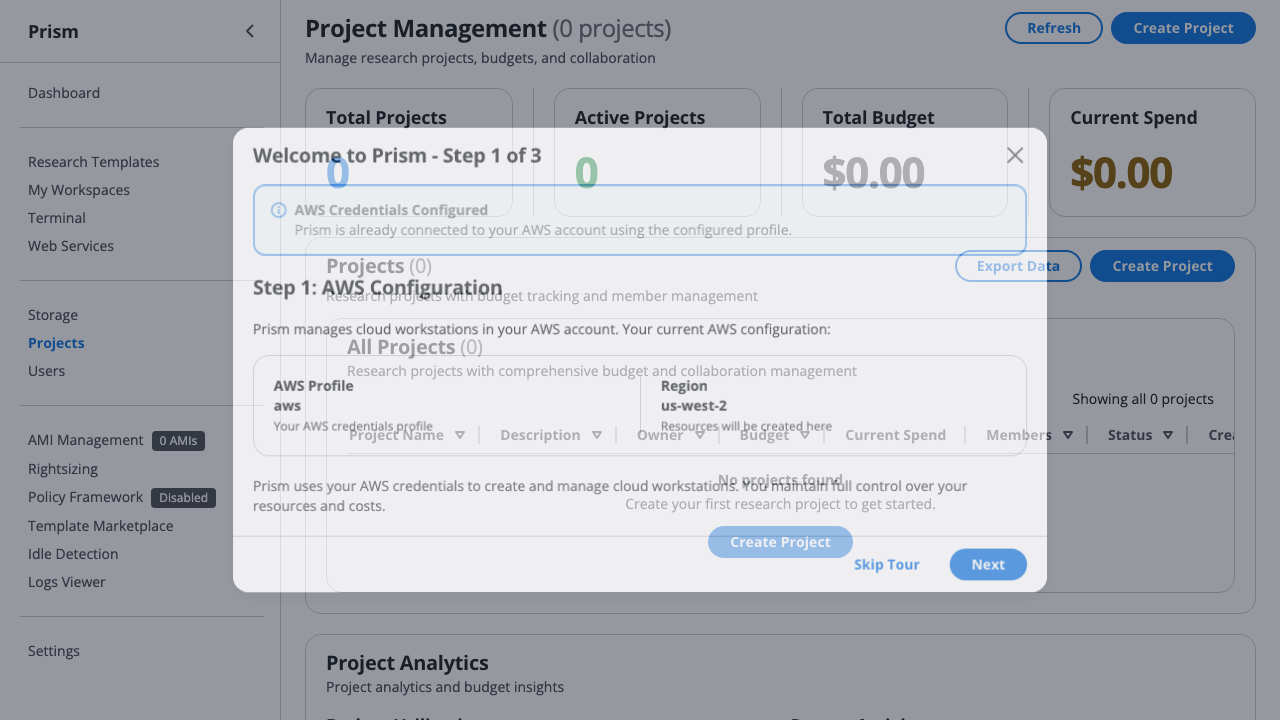This screenshot has height=720, width=1280.
Task: Open Logs Viewer
Action: [67, 582]
